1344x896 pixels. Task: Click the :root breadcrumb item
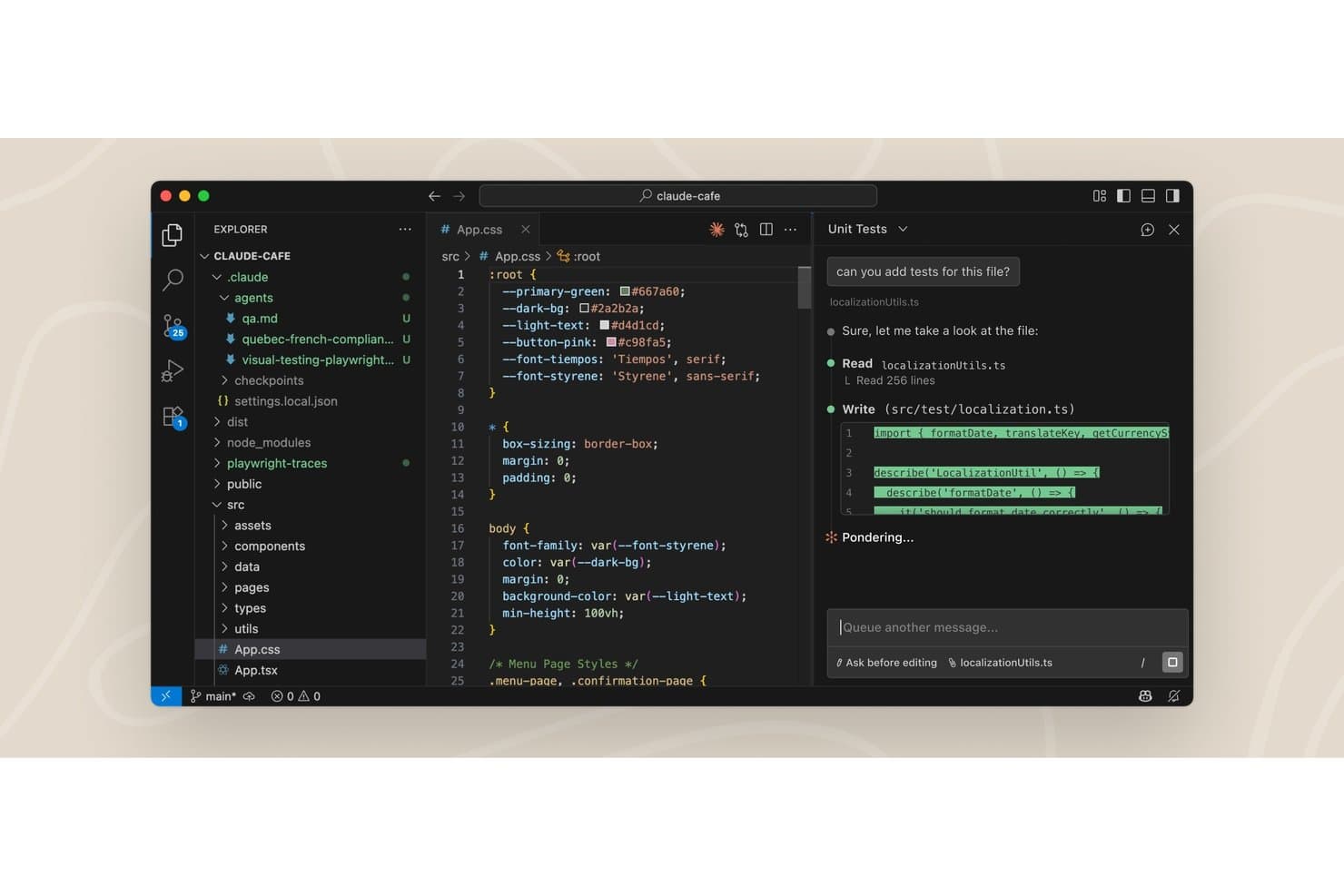click(x=578, y=257)
